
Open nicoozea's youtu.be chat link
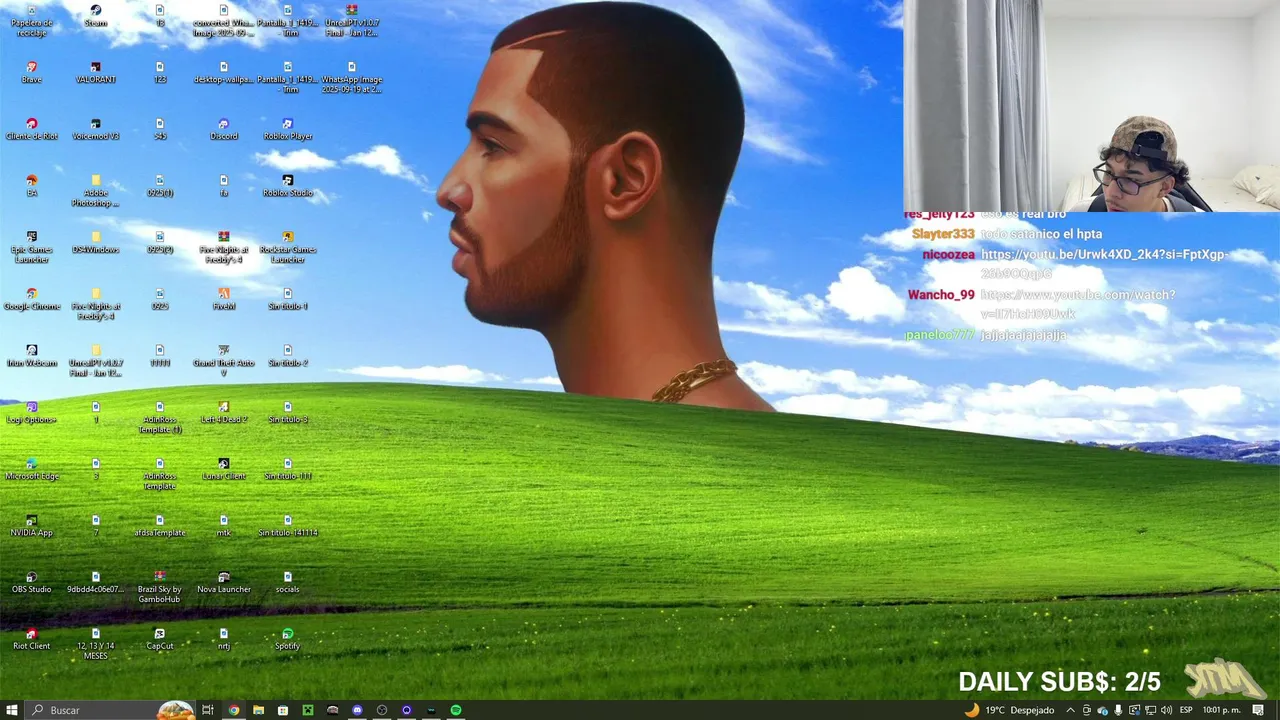[x=1103, y=264]
